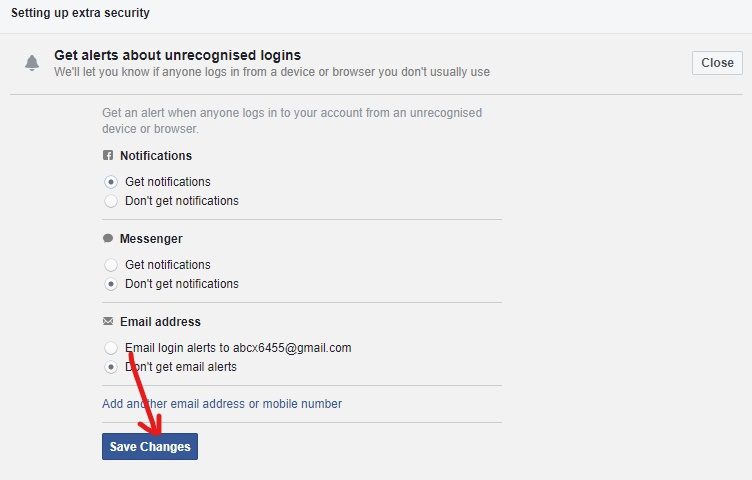
Task: Click the Messenger speech bubble icon
Action: [108, 238]
